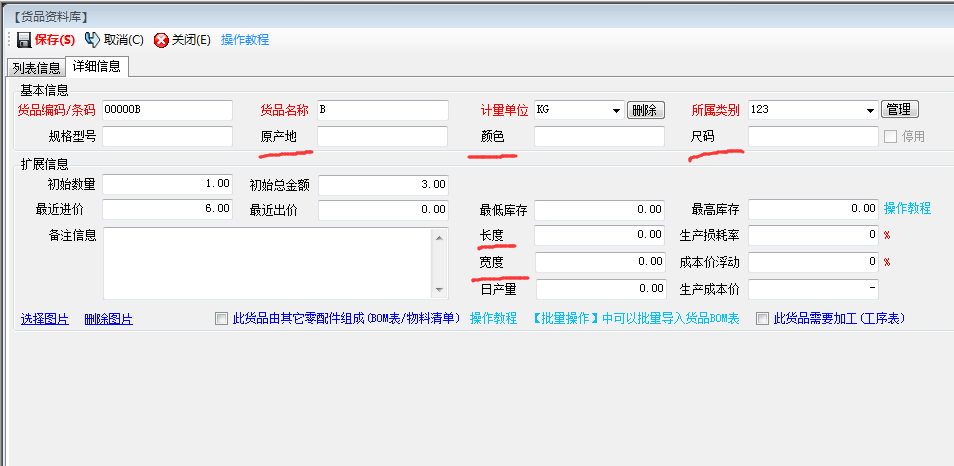This screenshot has width=954, height=466.
Task: Open the 操作教程 link in toolbar
Action: pyautogui.click(x=245, y=40)
